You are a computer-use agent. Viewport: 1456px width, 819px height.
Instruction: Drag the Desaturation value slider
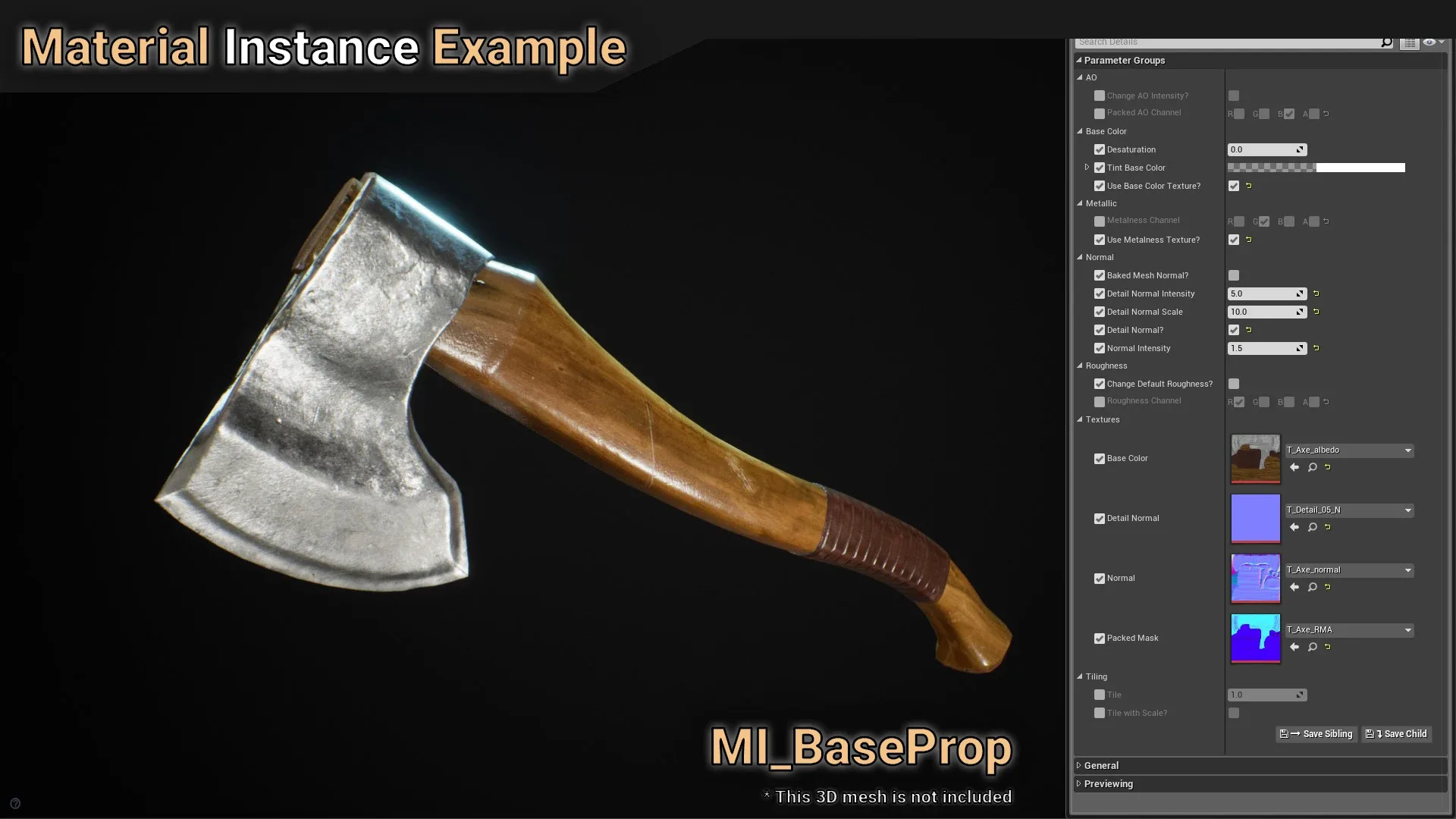(x=1264, y=149)
